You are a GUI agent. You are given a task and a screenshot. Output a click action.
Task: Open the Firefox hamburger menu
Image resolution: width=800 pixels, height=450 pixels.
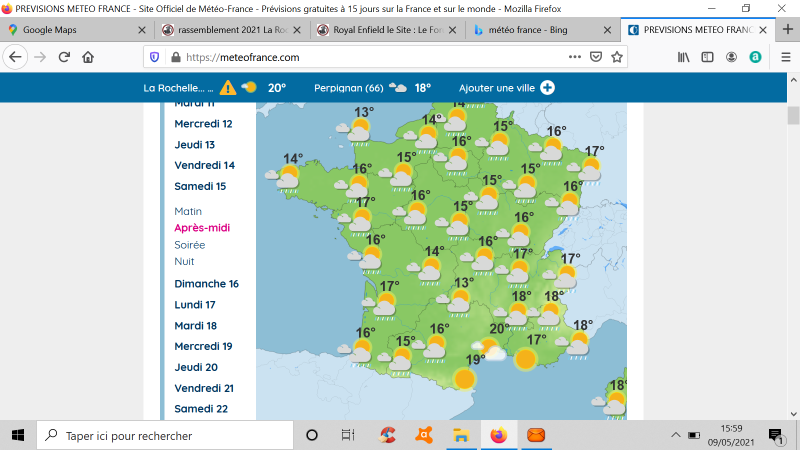click(786, 57)
